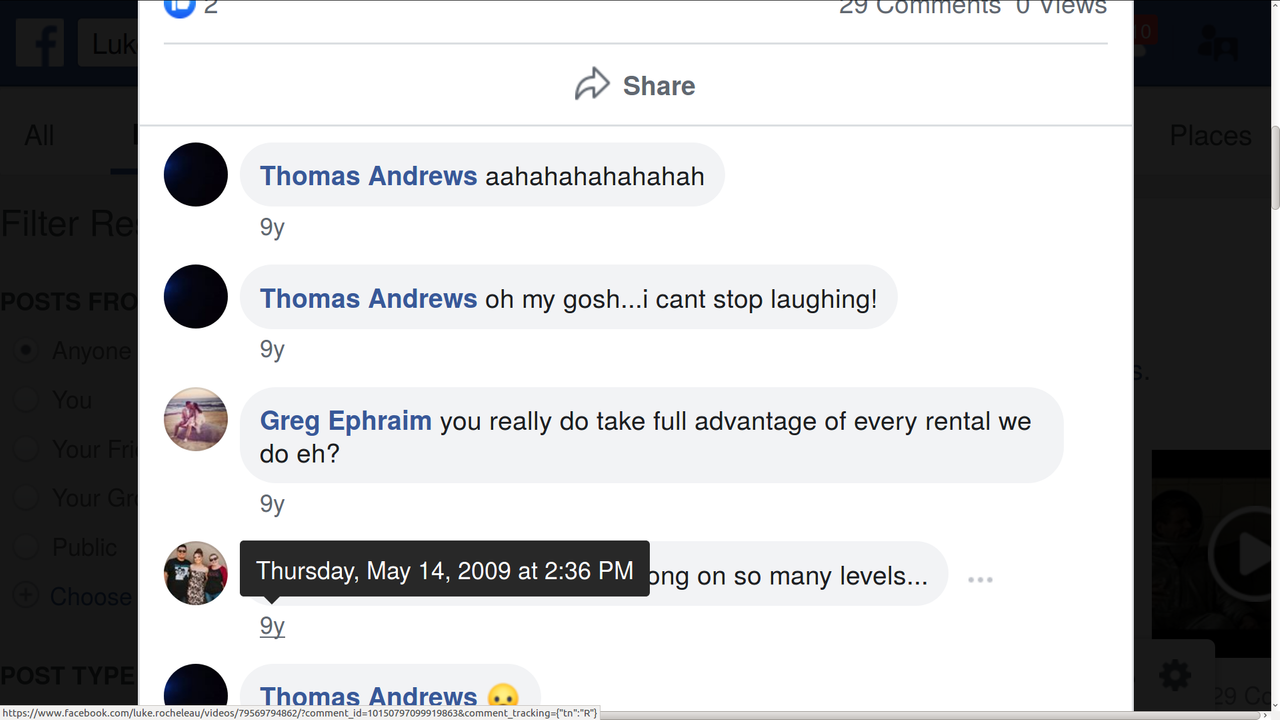1280x720 pixels.
Task: Open the "29 Comments" count link
Action: point(920,8)
